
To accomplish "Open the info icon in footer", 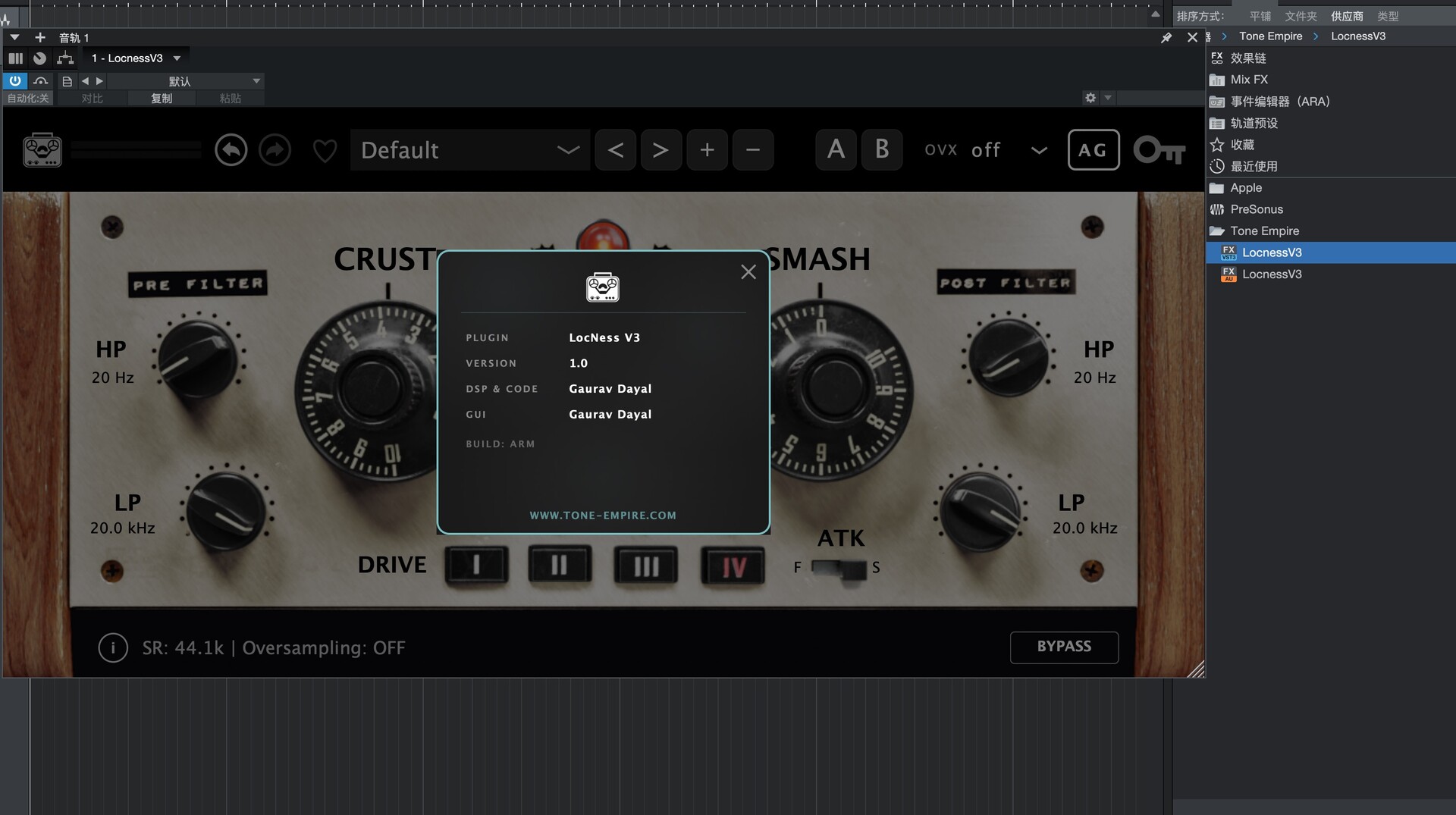I will pyautogui.click(x=113, y=647).
